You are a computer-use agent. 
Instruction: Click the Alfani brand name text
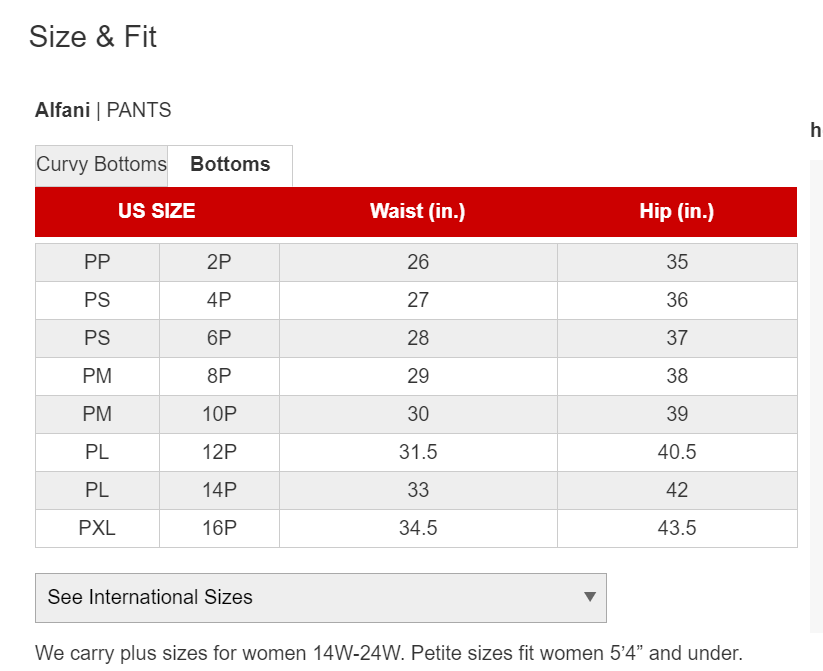tap(62, 110)
